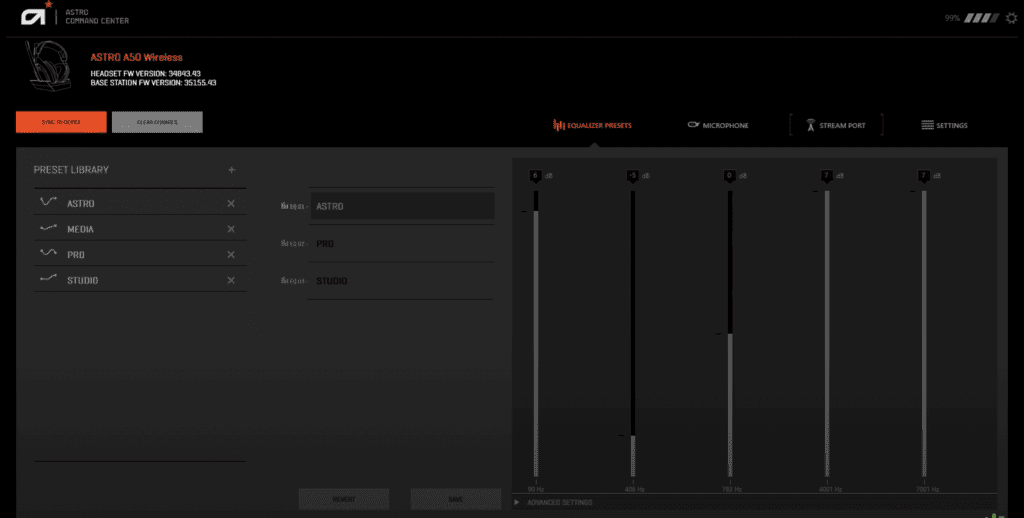Open the Equalizer Presets tab

(592, 125)
